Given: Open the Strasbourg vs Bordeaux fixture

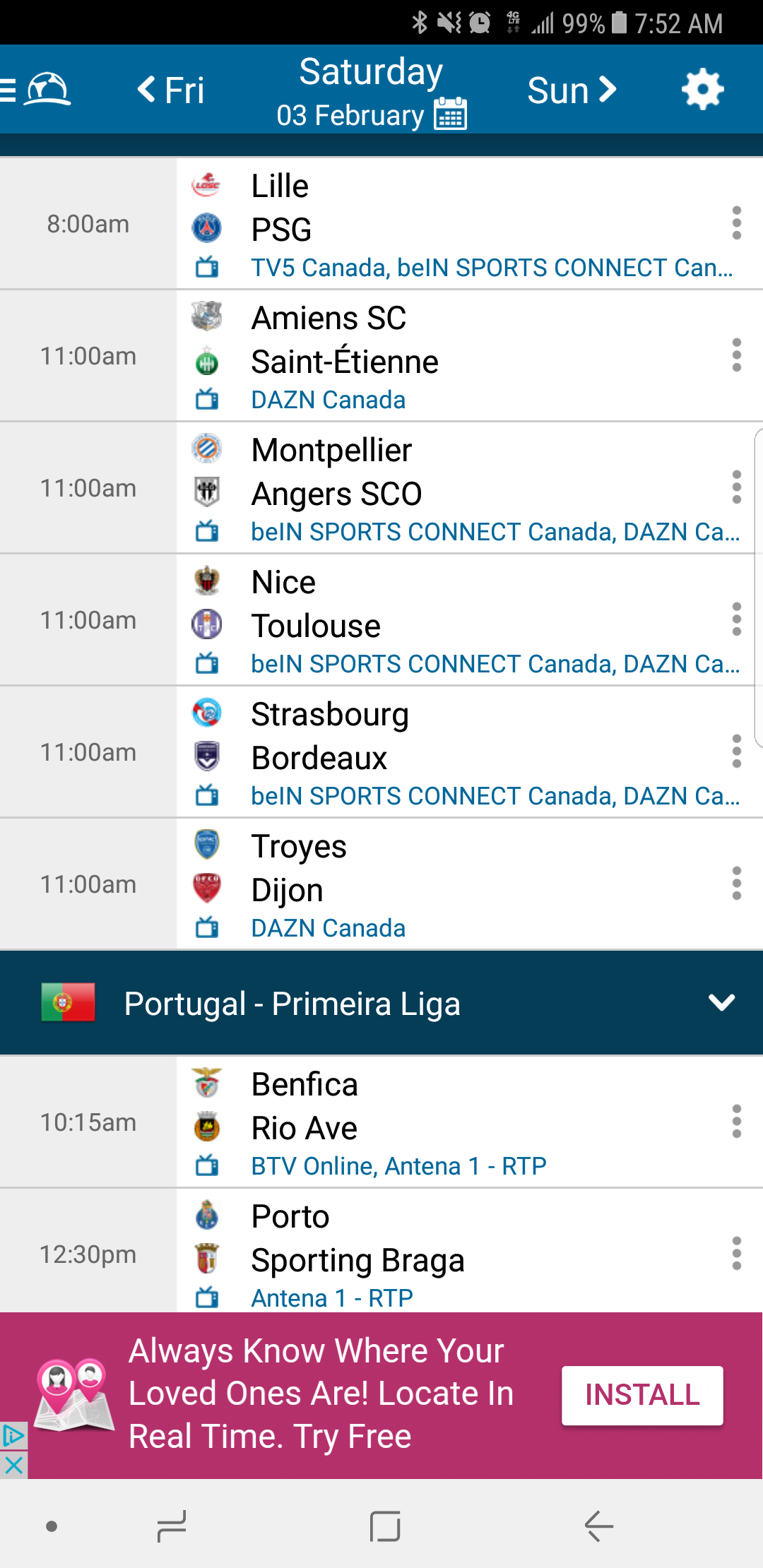Looking at the screenshot, I should (424, 736).
